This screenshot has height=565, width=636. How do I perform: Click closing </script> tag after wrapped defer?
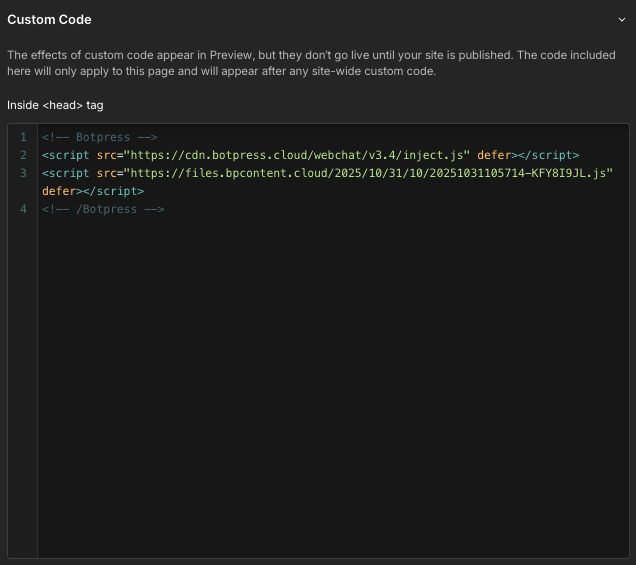point(114,191)
